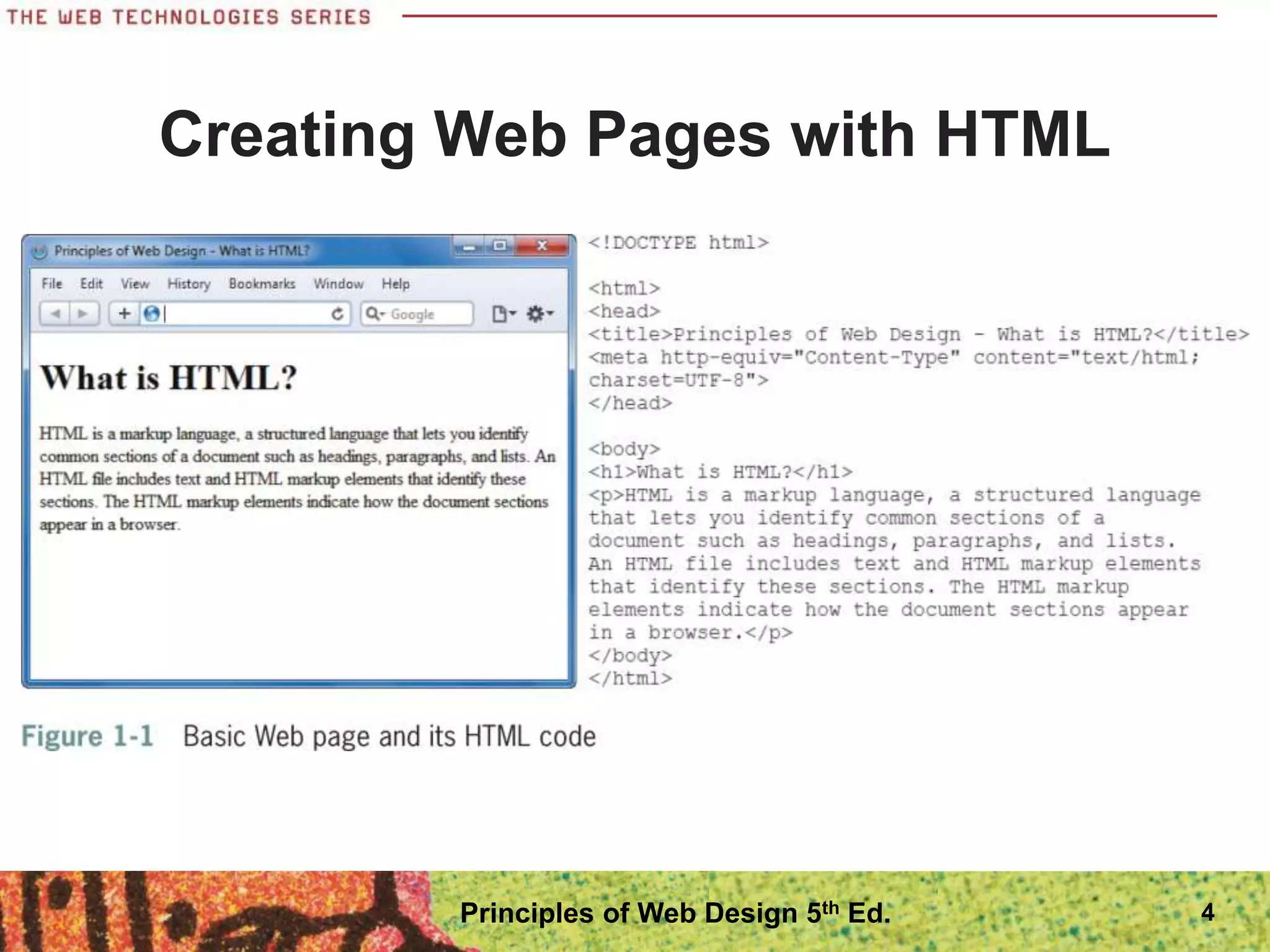Click "The Web Technologies Series" header text
Screen dimensions: 1270x952
pos(189,17)
